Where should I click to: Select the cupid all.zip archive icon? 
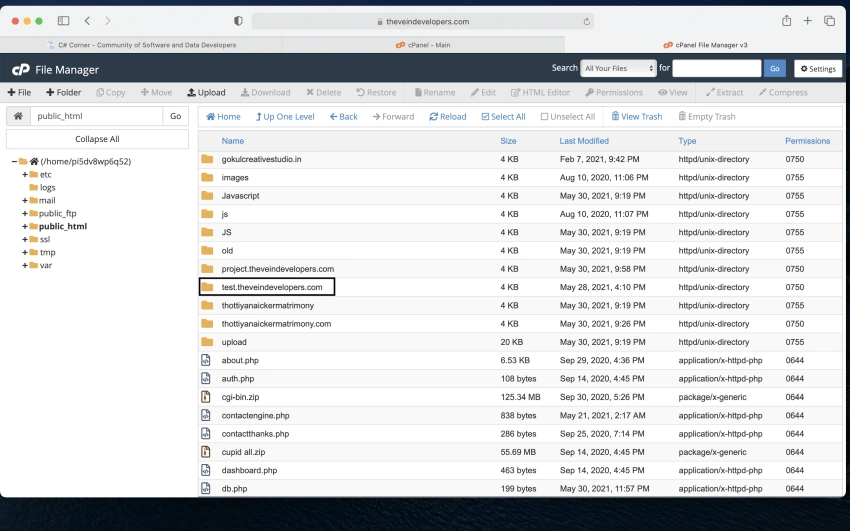pyautogui.click(x=205, y=451)
